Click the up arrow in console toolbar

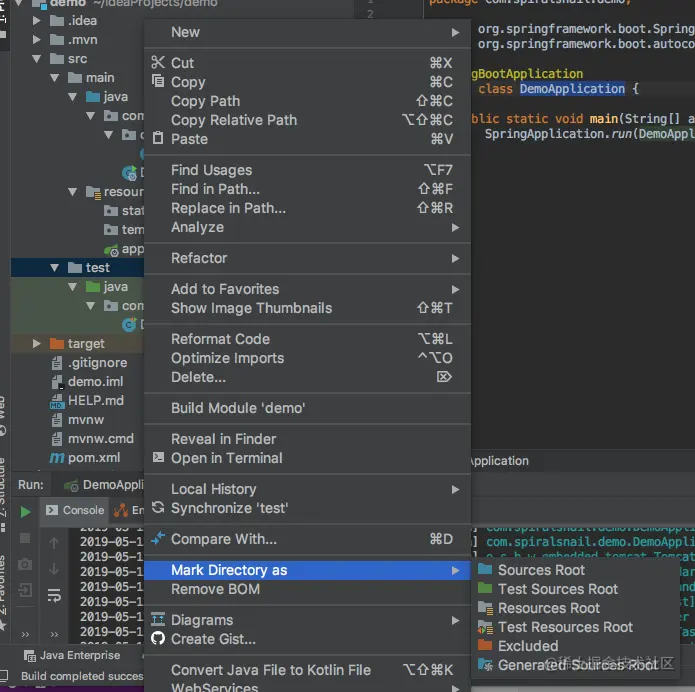pyautogui.click(x=54, y=543)
